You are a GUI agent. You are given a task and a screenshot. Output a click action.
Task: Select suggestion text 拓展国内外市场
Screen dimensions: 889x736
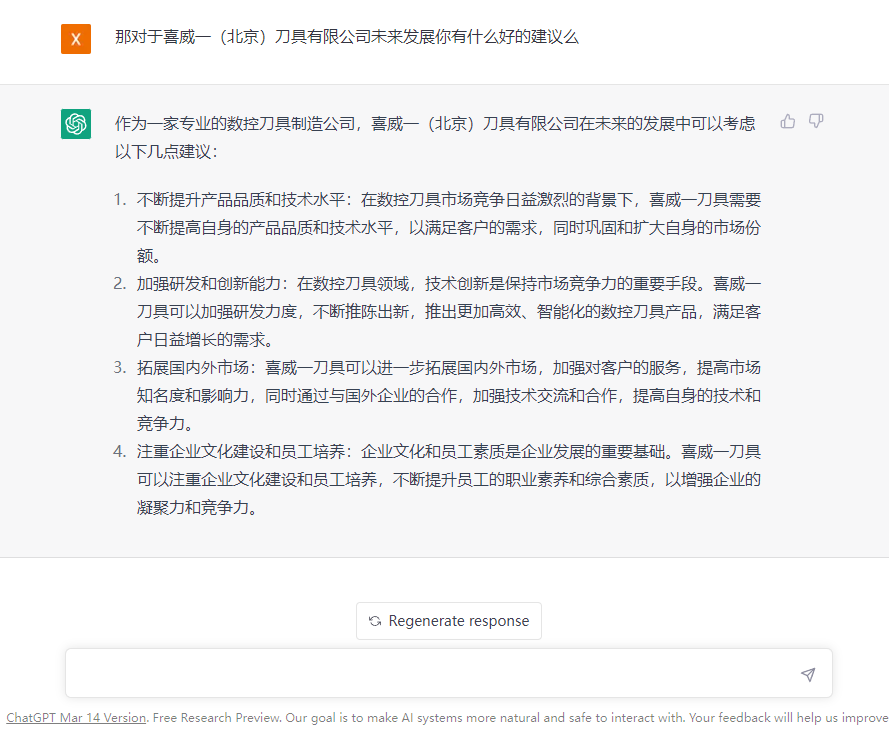192,367
